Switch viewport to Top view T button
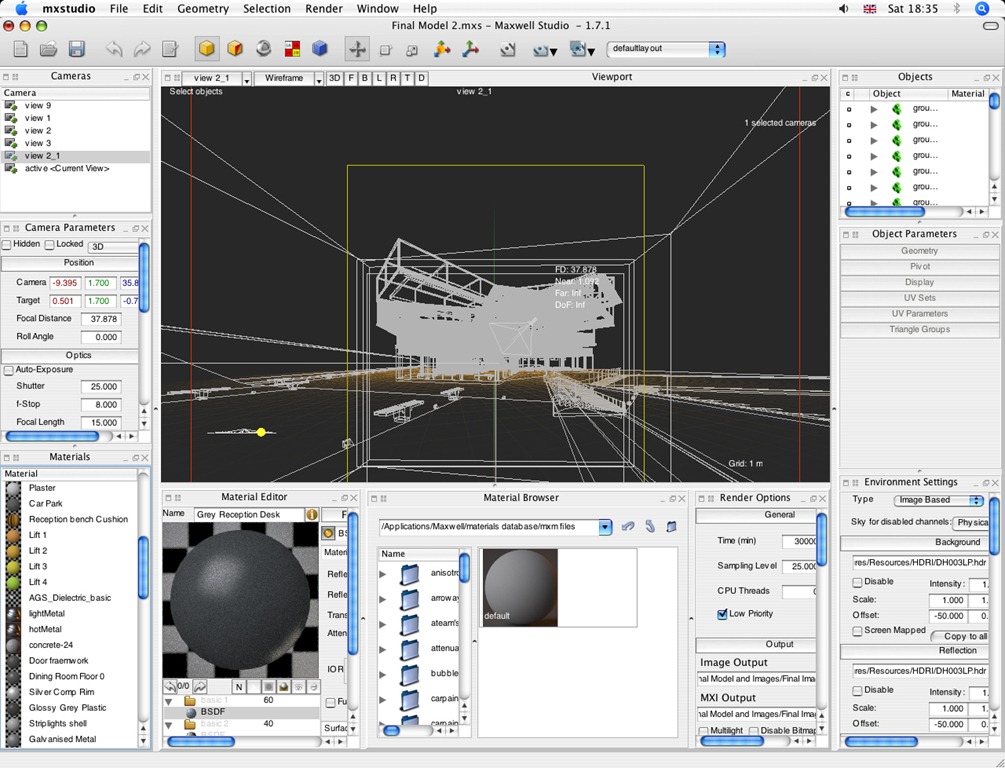Image resolution: width=1005 pixels, height=768 pixels. click(407, 78)
